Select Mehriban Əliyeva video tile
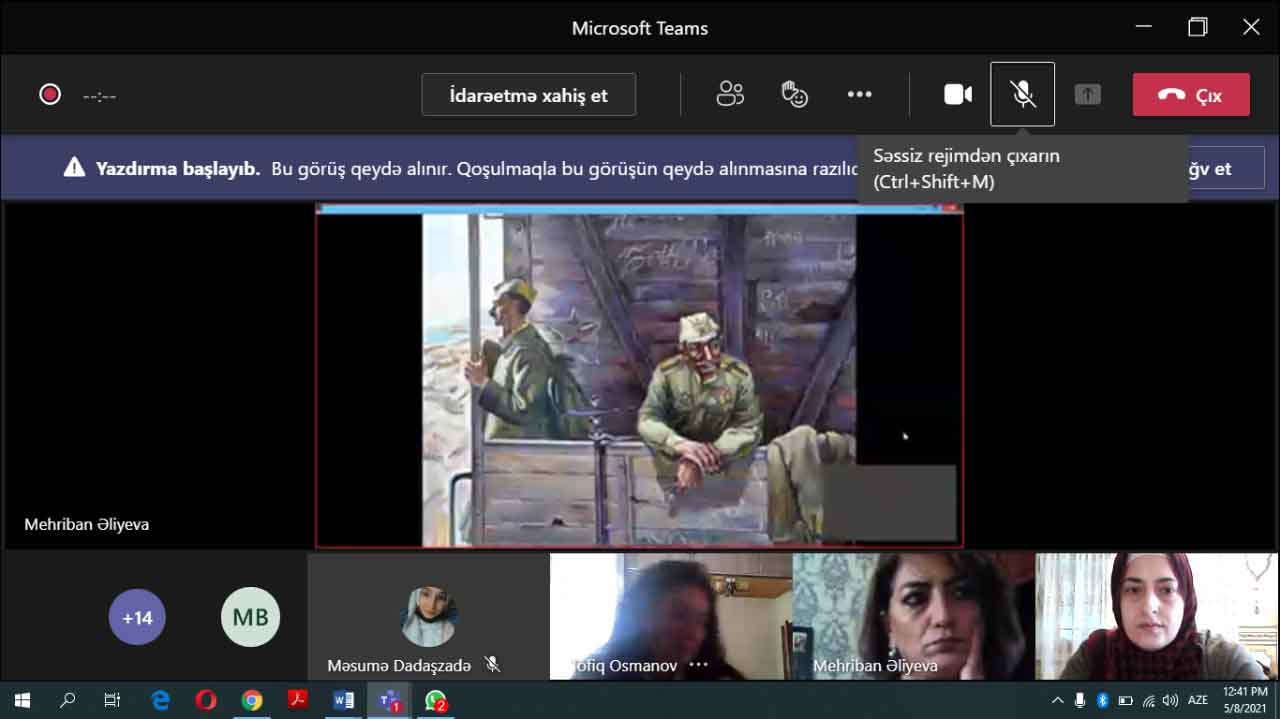The width and height of the screenshot is (1280, 719). [x=914, y=617]
